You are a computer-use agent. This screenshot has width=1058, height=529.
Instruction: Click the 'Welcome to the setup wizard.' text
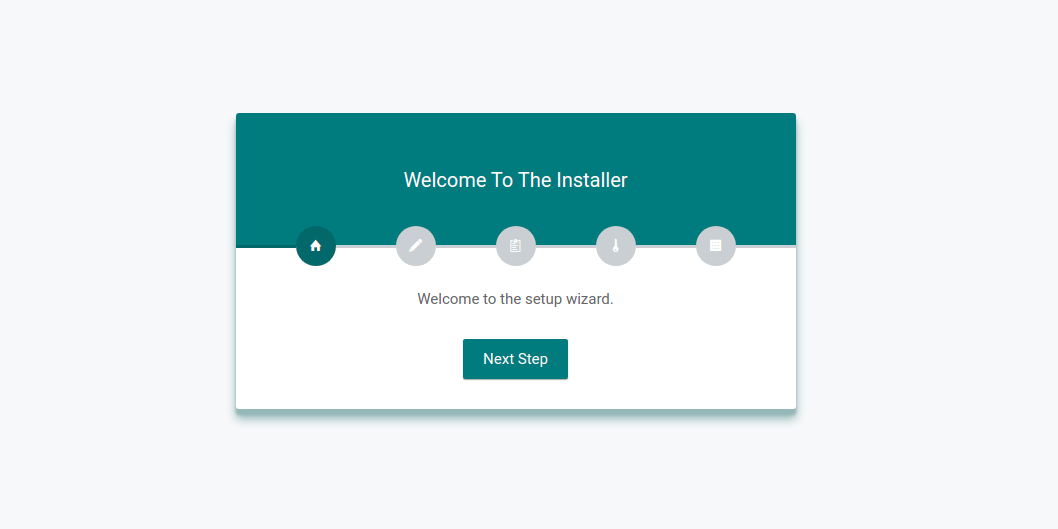click(515, 299)
